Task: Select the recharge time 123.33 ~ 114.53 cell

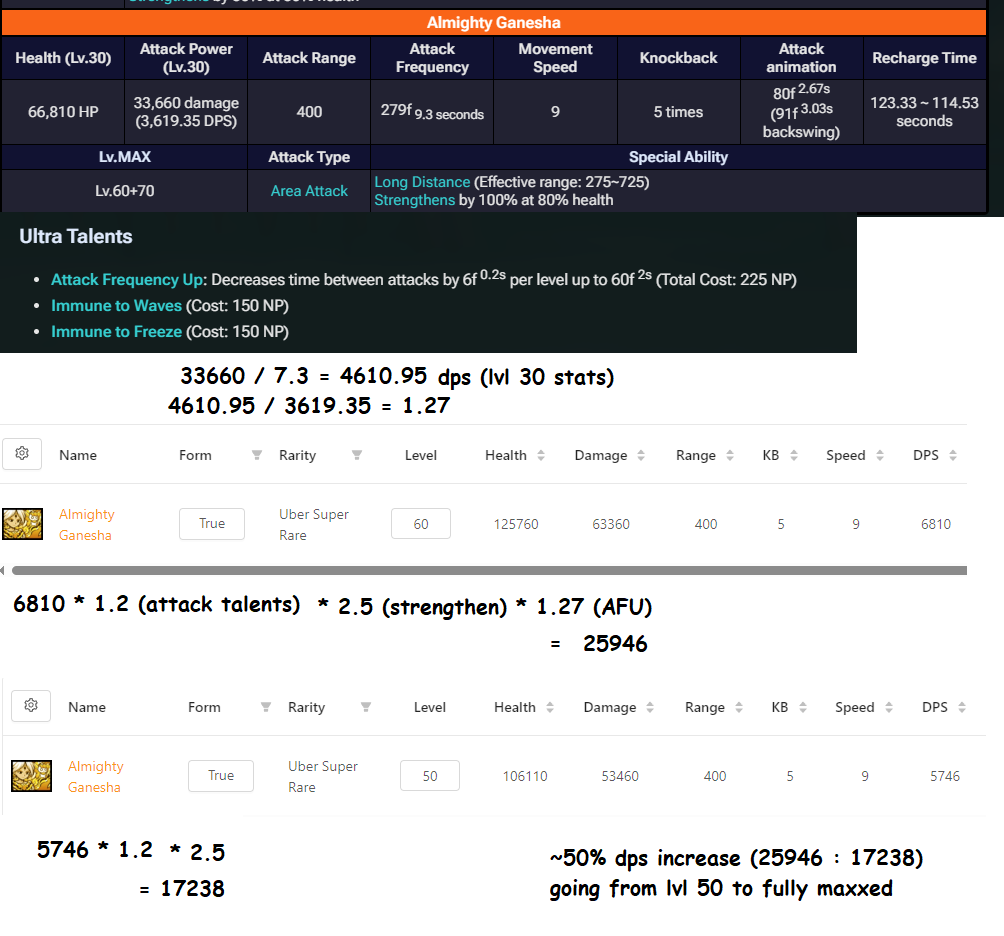Action: (925, 112)
